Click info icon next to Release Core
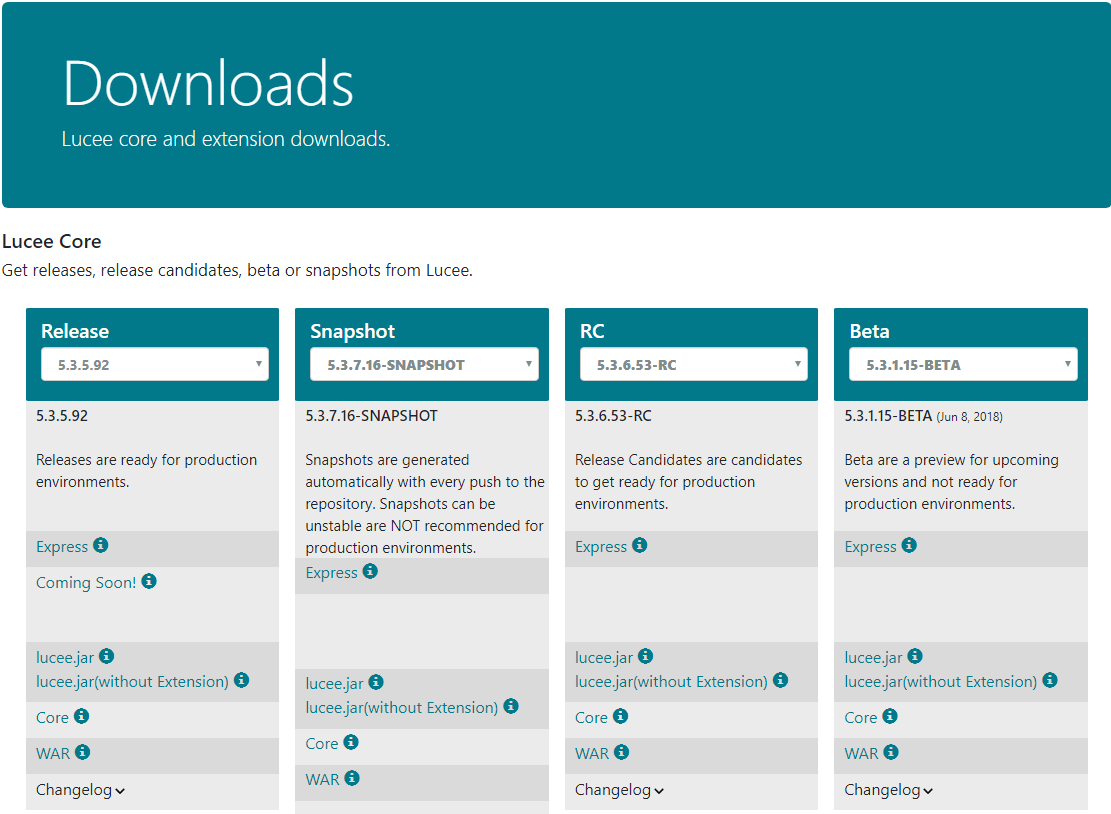 81,716
